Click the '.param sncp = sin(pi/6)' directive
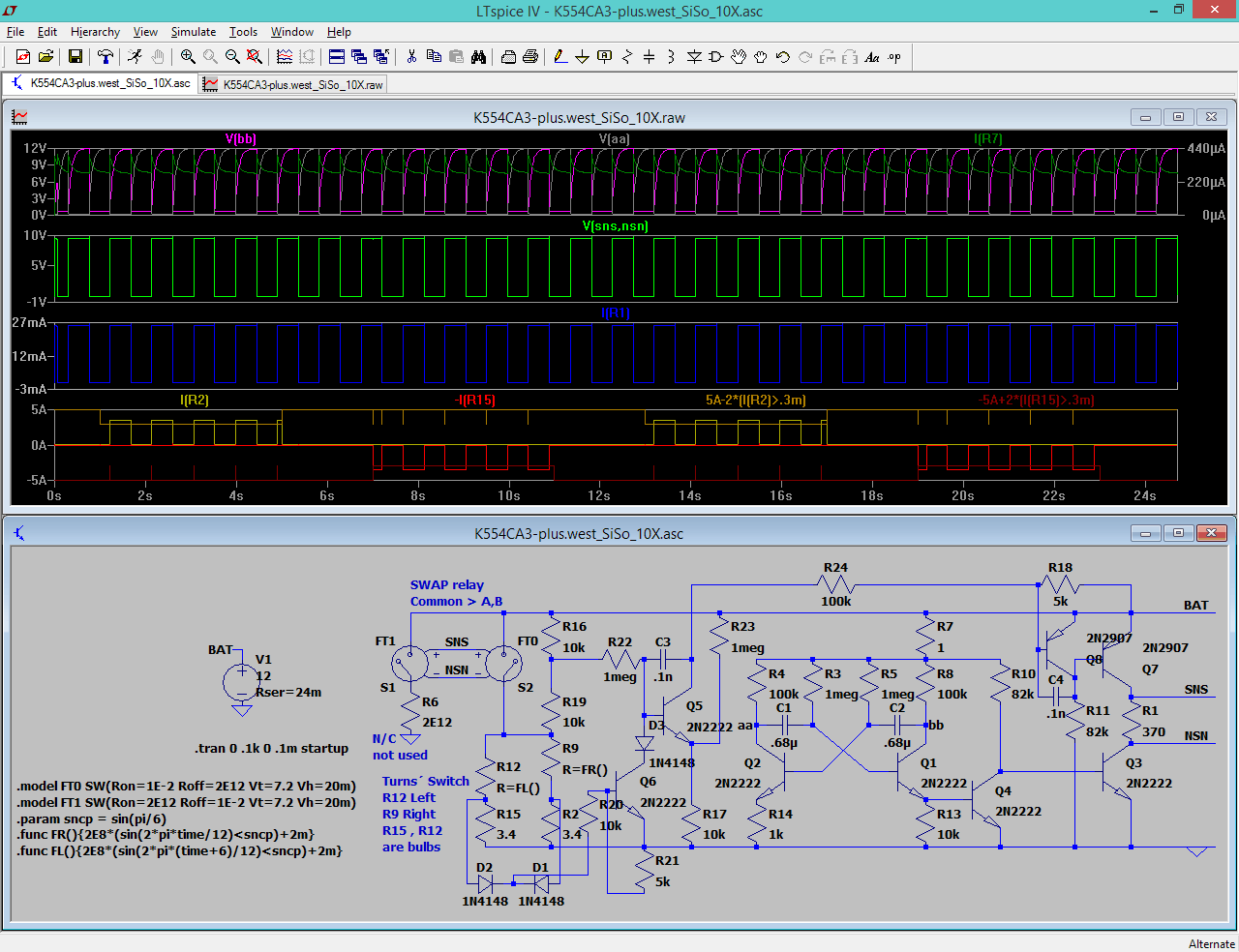This screenshot has width=1239, height=952. point(91,818)
